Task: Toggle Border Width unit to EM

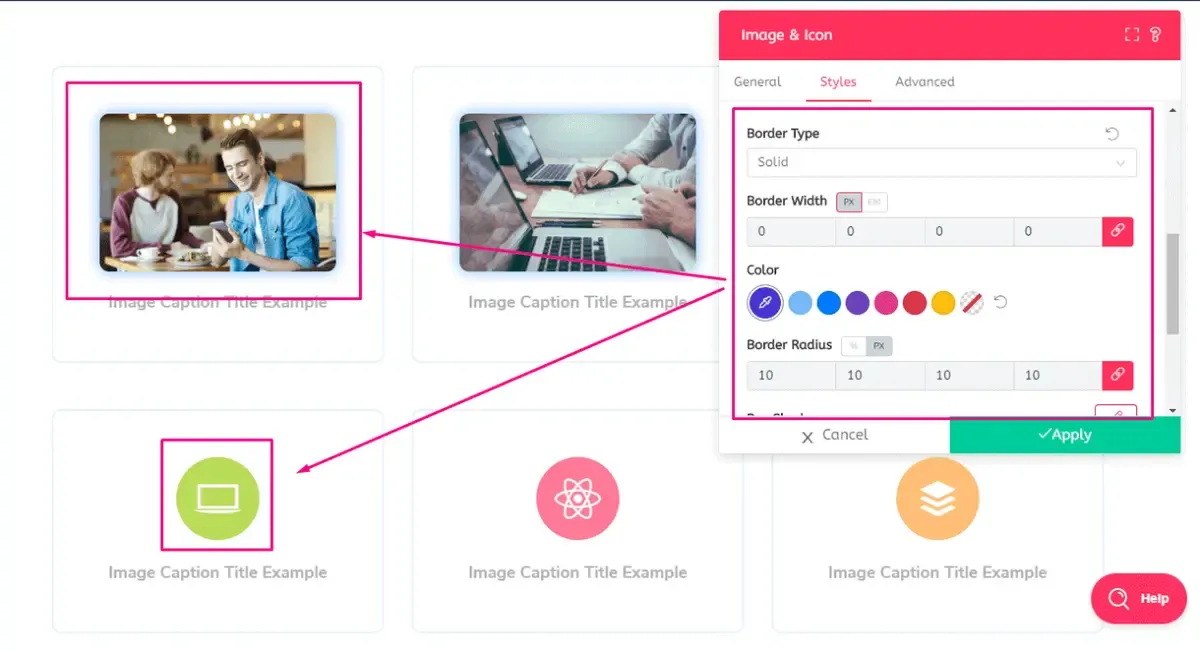Action: (874, 202)
